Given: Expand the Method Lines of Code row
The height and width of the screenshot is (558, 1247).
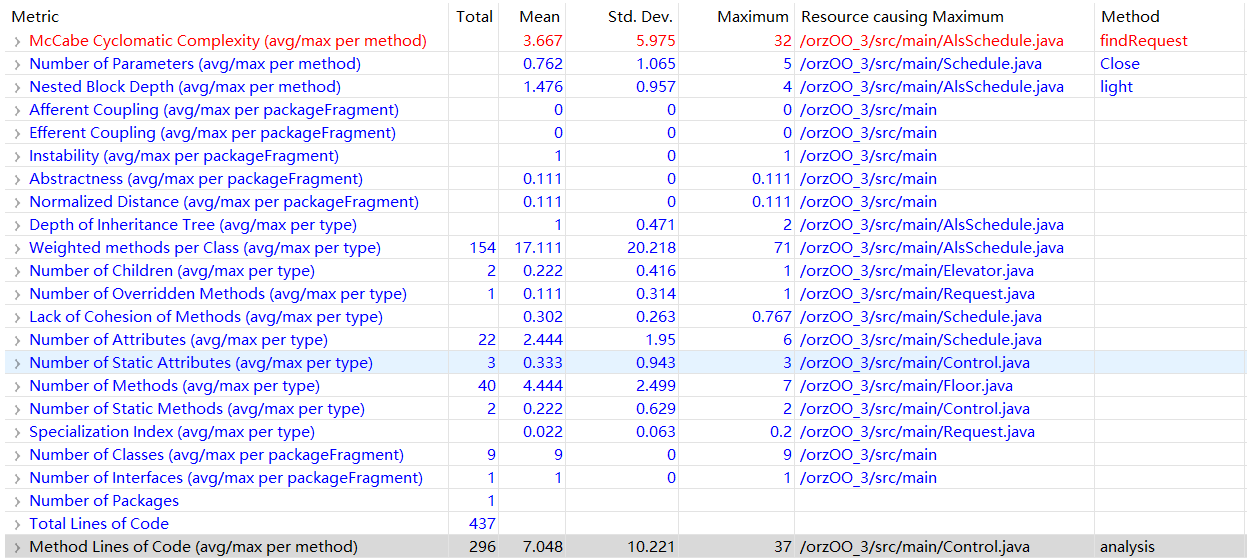Looking at the screenshot, I should (17, 547).
